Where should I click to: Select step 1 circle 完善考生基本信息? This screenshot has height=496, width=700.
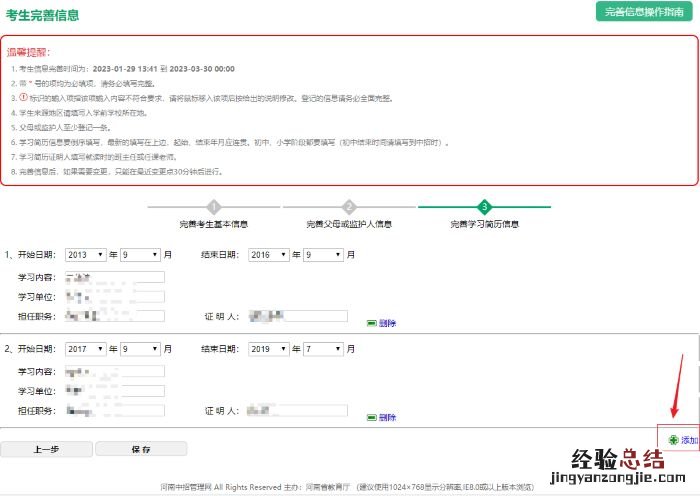pyautogui.click(x=214, y=207)
